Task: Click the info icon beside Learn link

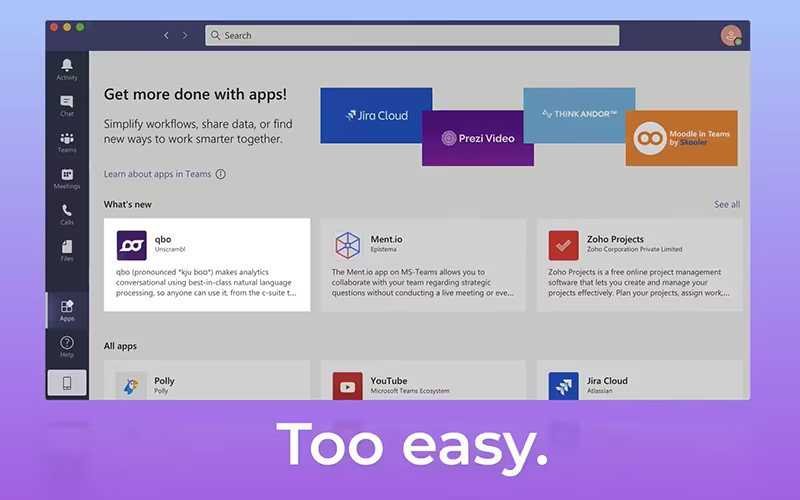Action: click(220, 174)
